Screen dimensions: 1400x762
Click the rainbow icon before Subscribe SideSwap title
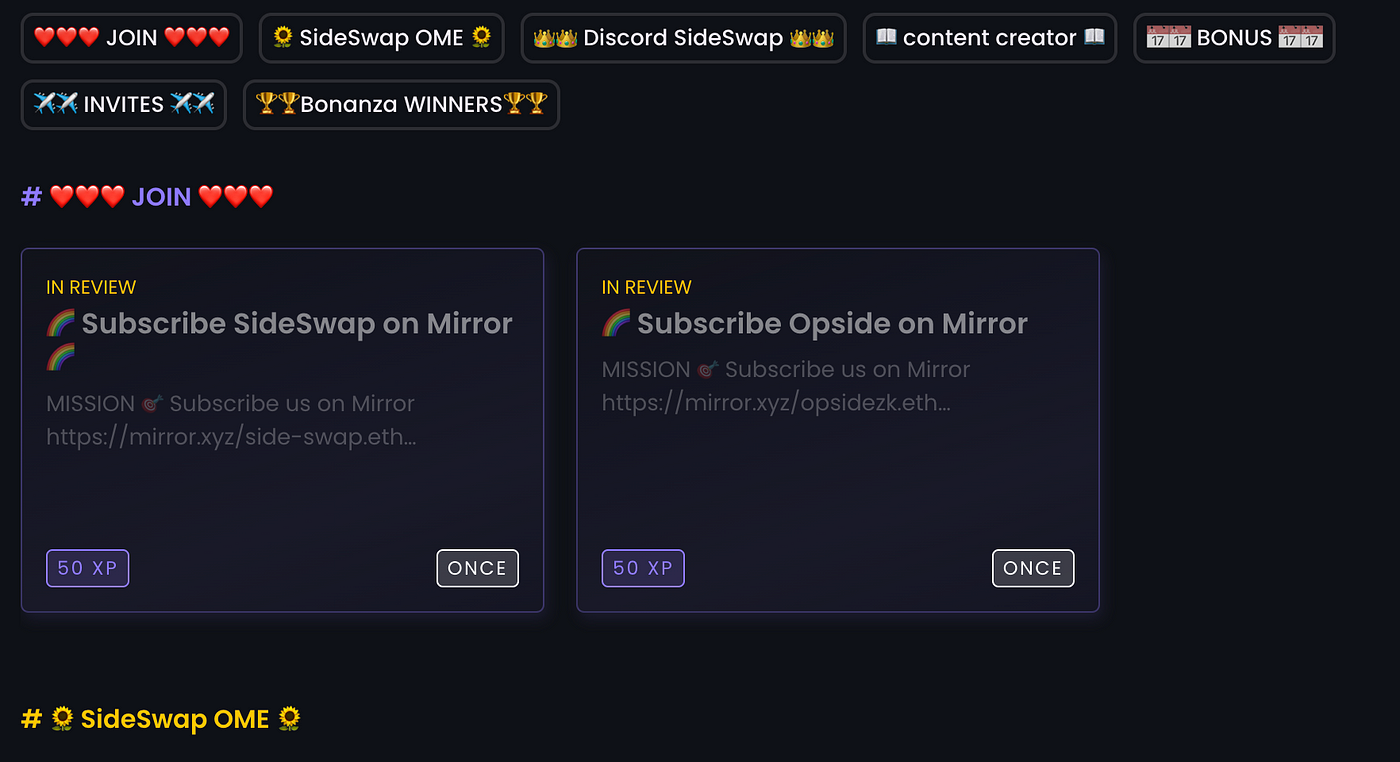tap(60, 323)
